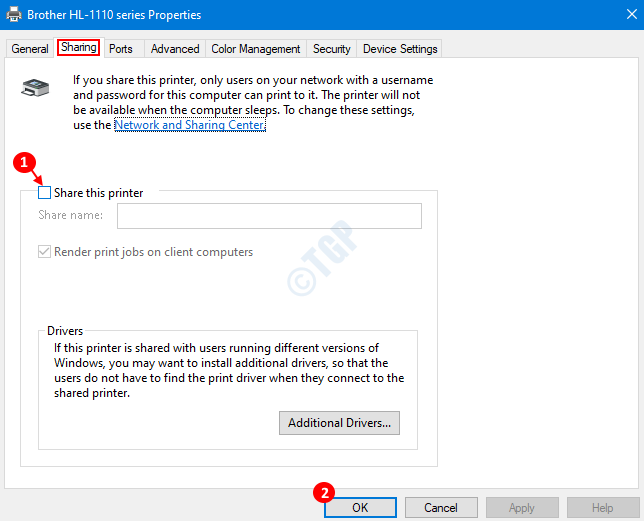
Task: Click the printer icon beside the sharing description
Action: pyautogui.click(x=35, y=87)
